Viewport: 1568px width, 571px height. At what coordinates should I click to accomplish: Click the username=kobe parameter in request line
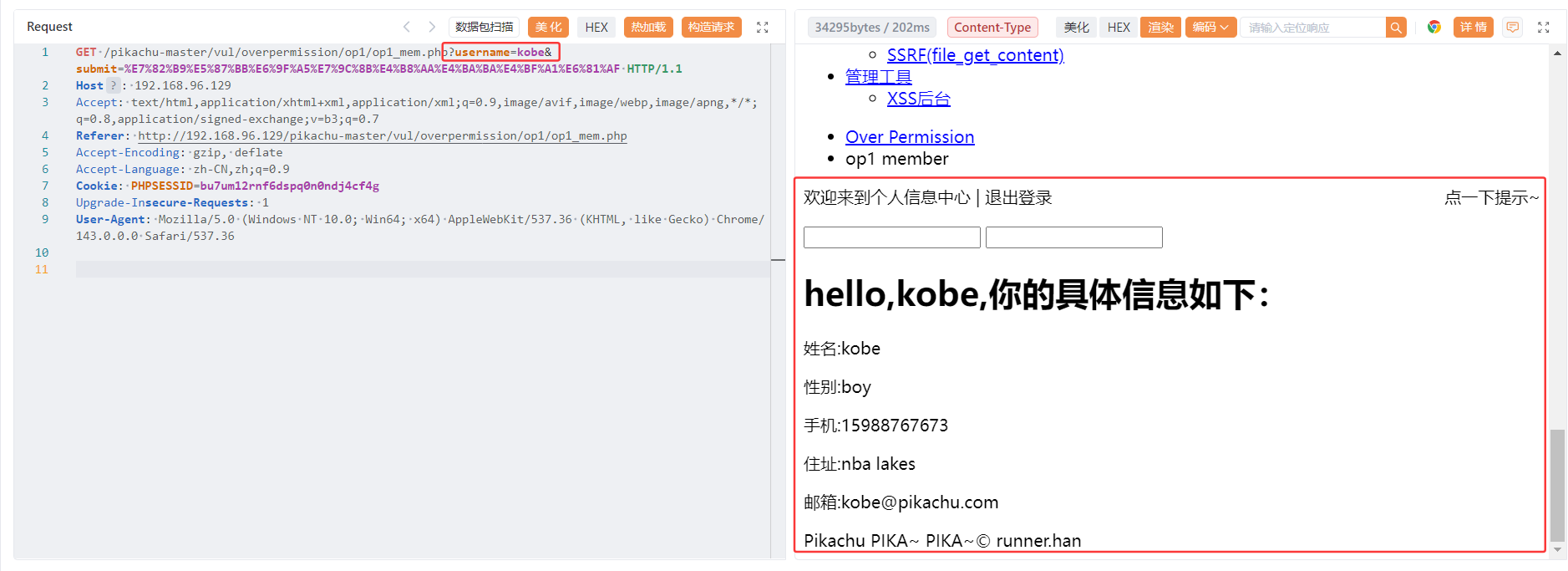499,52
